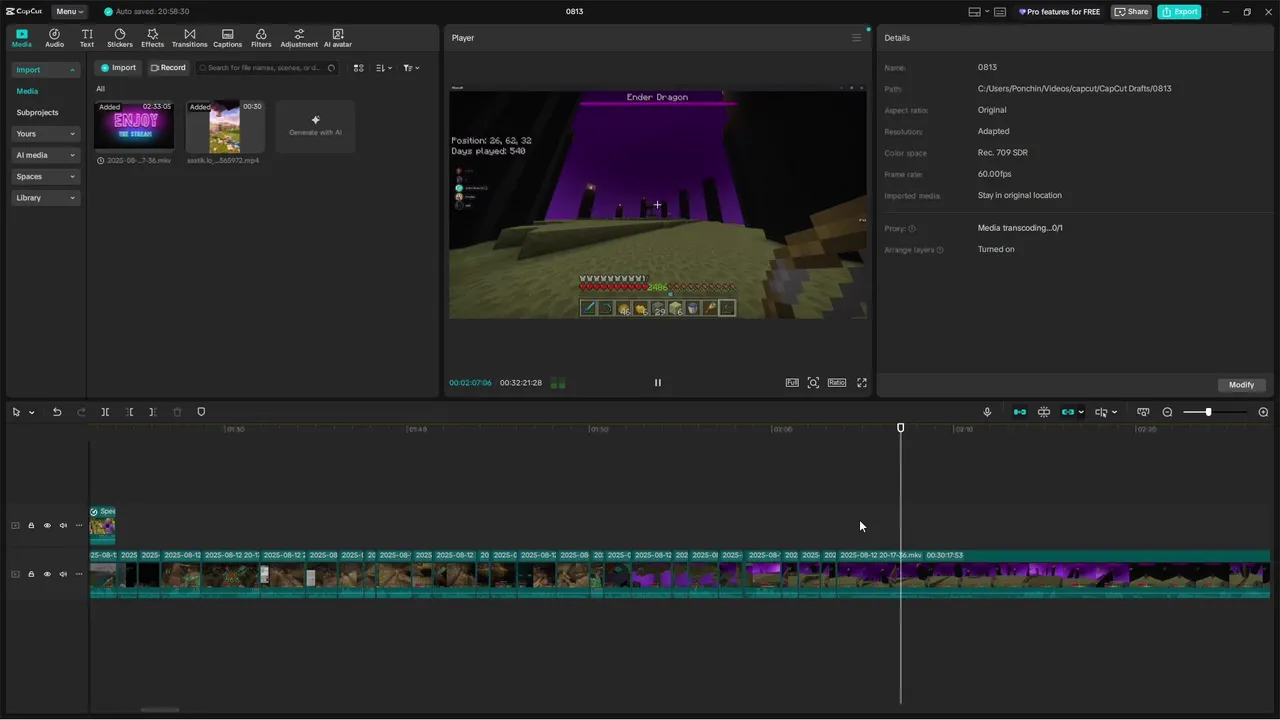Open the media sort dropdown
Image resolution: width=1280 pixels, height=720 pixels.
[x=384, y=68]
